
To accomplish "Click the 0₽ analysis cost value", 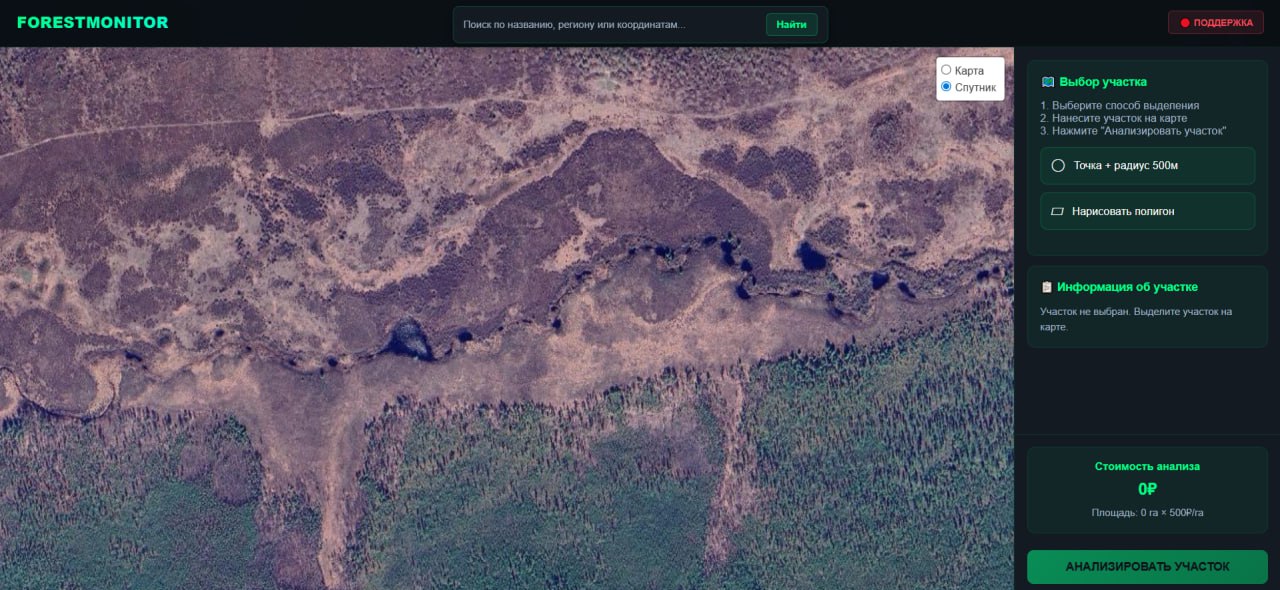I will click(1147, 489).
